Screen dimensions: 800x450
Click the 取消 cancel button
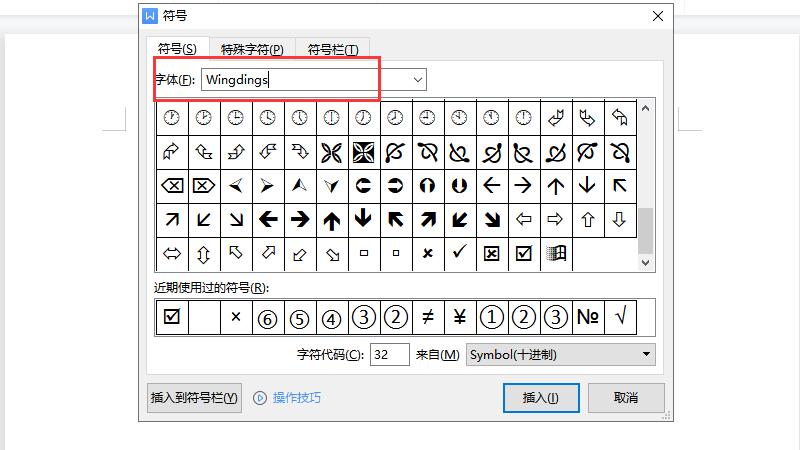(x=626, y=397)
